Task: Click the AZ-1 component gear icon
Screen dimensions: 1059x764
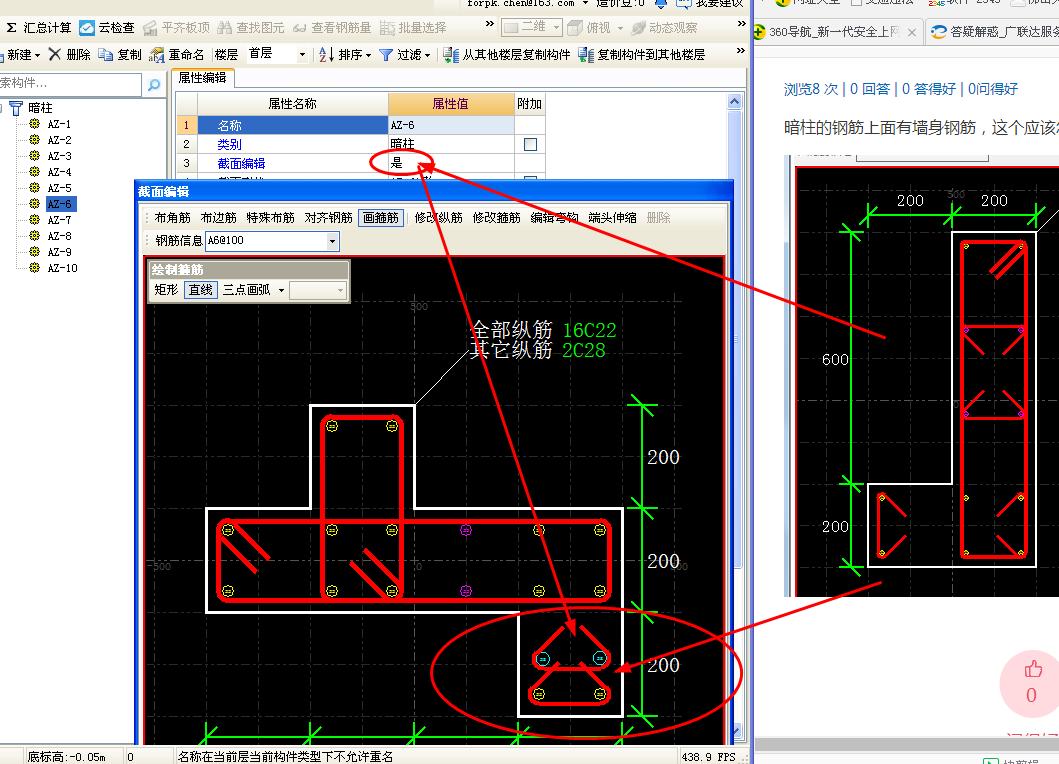Action: click(34, 124)
